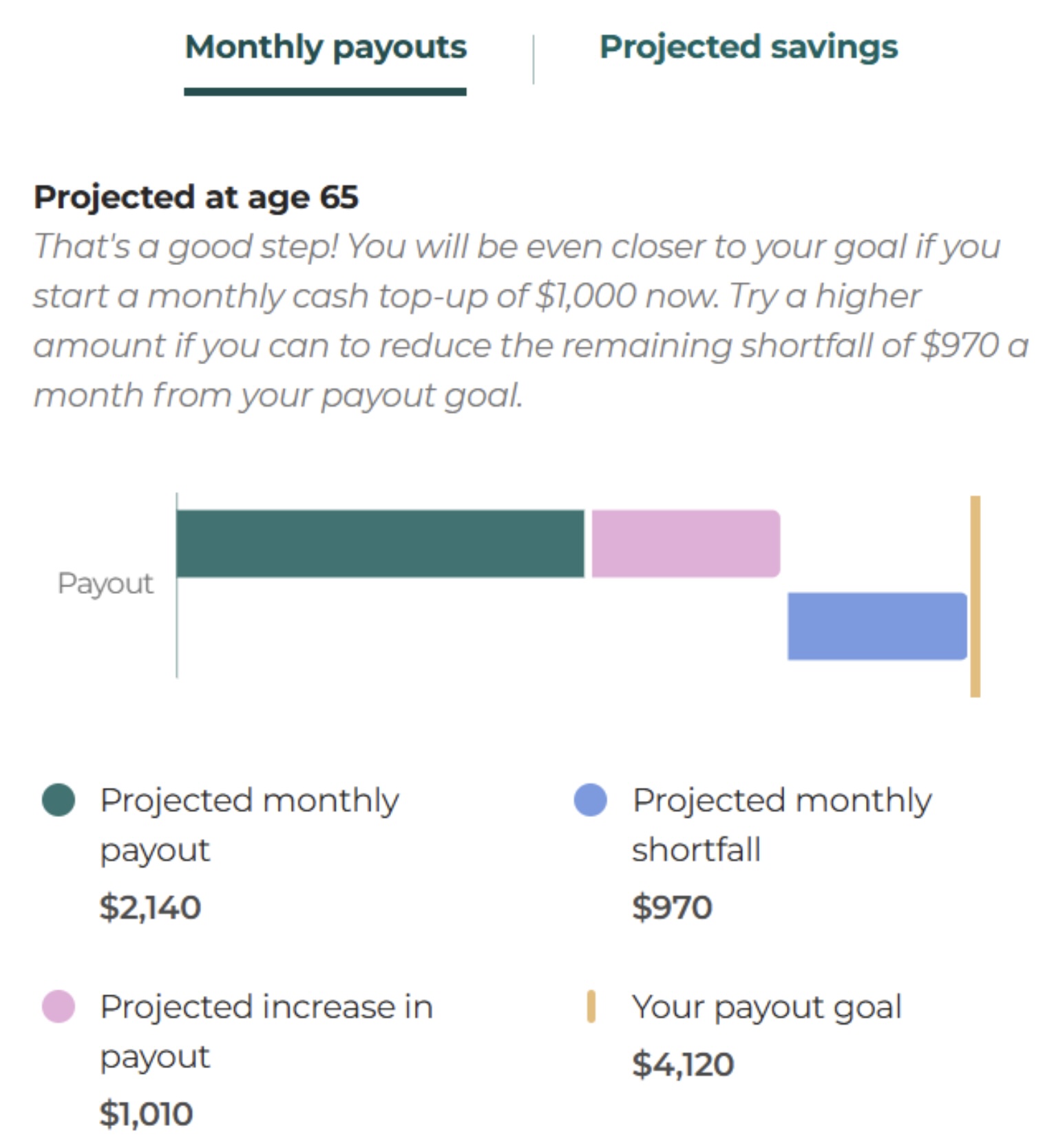Click the Your payout goal label

[x=766, y=1008]
